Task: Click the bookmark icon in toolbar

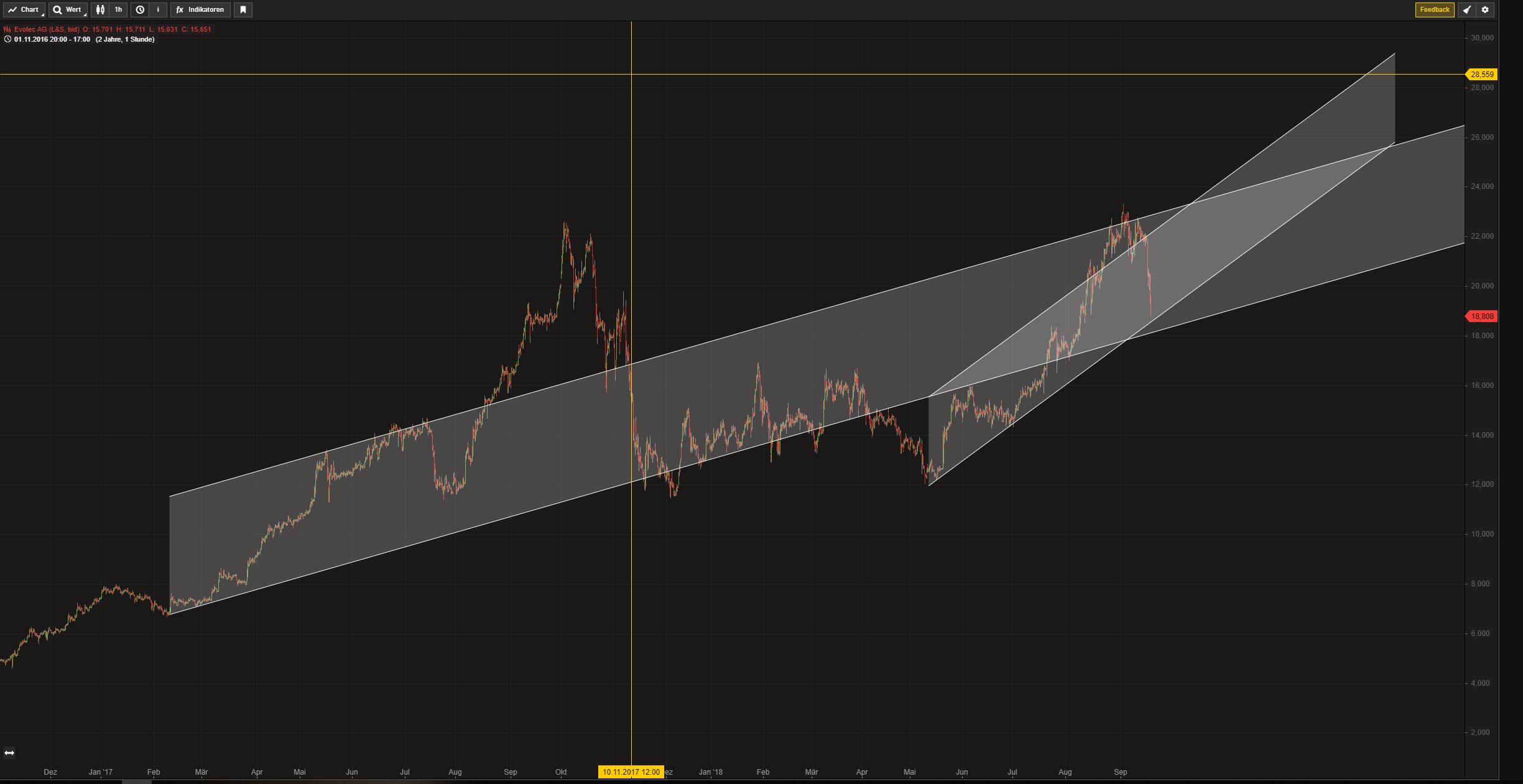Action: [x=243, y=10]
